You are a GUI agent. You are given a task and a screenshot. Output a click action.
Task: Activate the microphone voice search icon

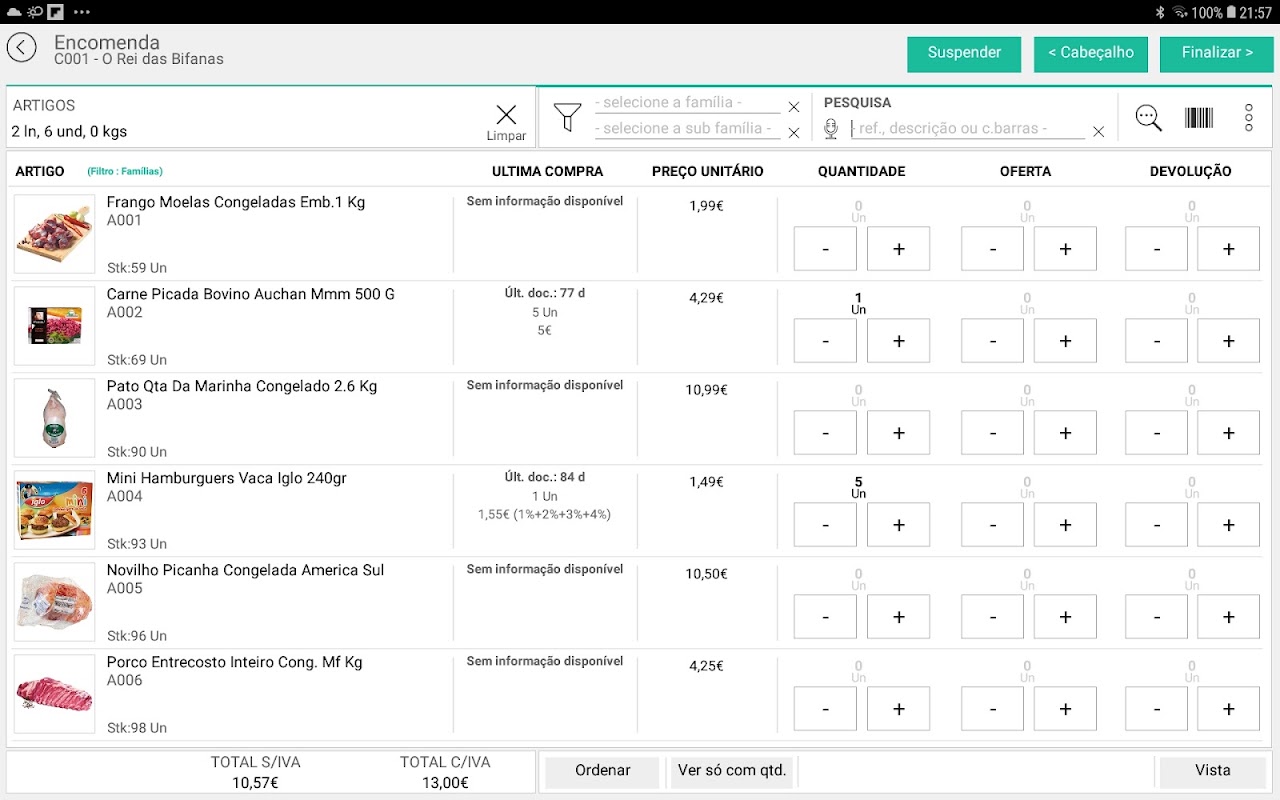coord(831,128)
